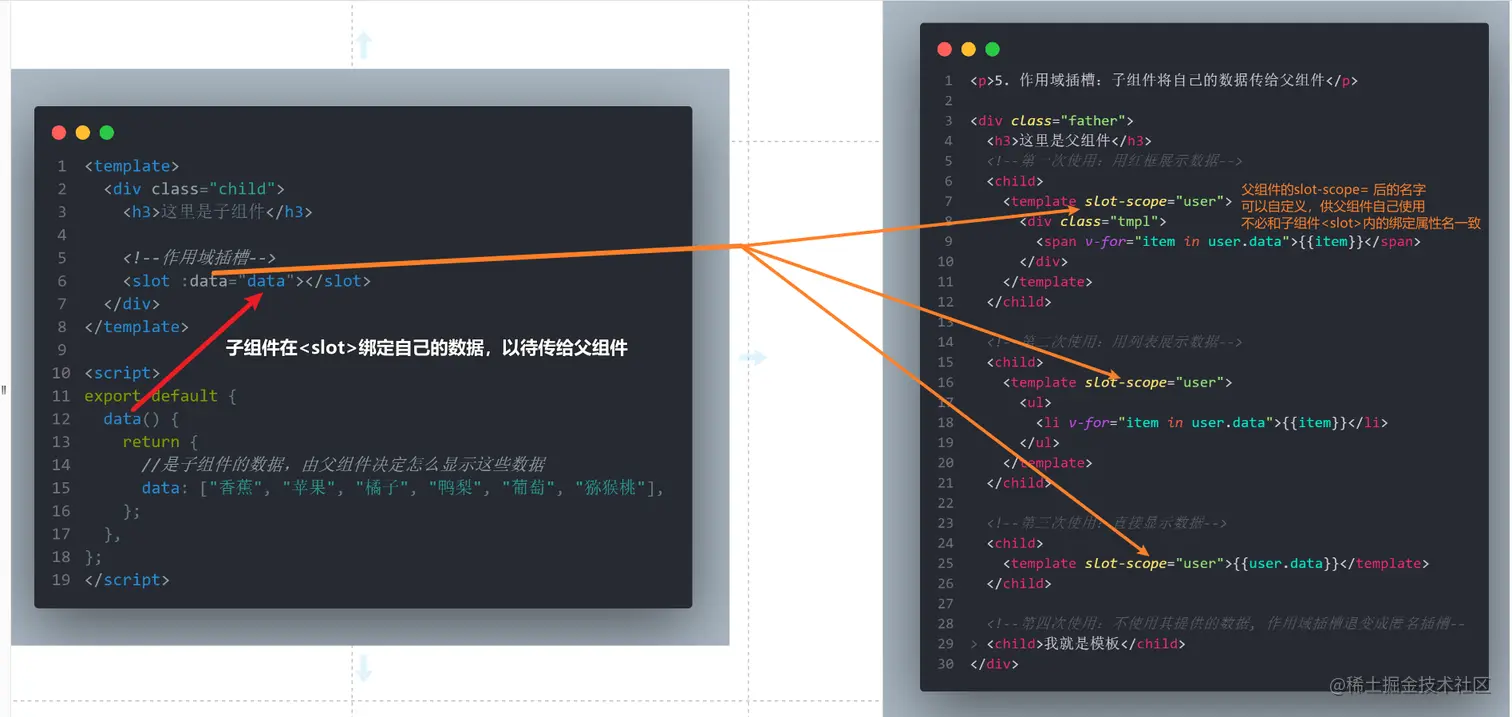This screenshot has width=1512, height=717.
Task: Click the <ul> tag on right line 17
Action: coord(1036,402)
